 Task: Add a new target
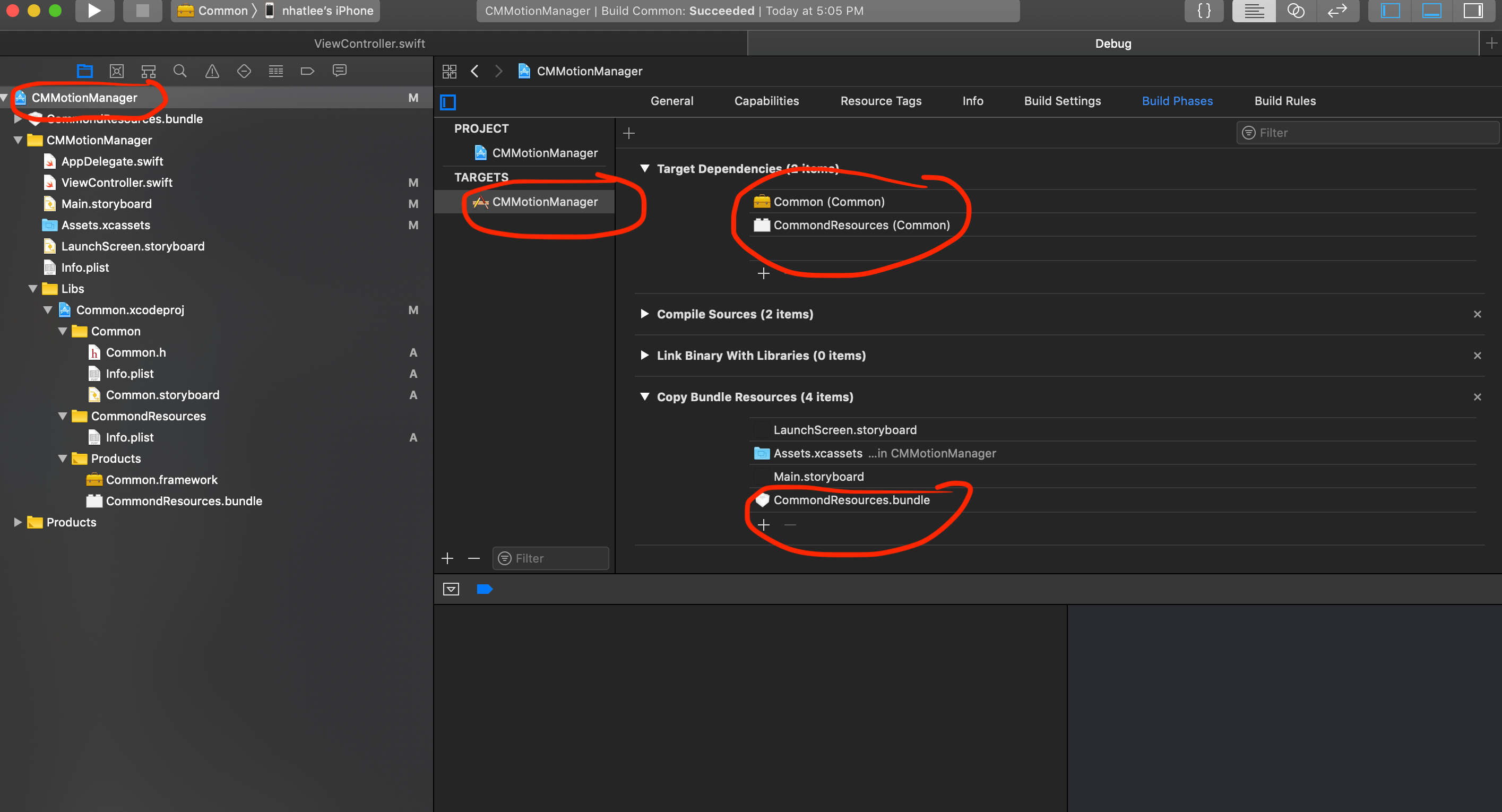[x=447, y=558]
